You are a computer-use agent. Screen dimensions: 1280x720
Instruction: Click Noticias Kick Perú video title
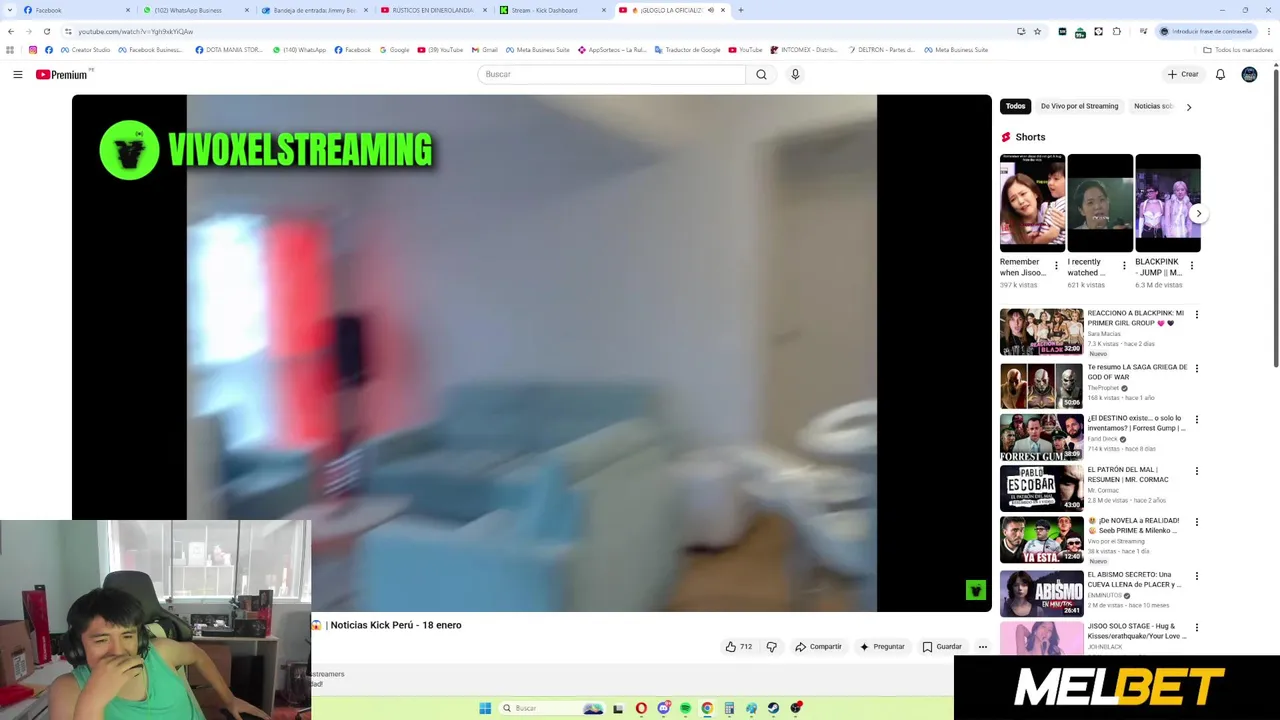click(386, 625)
